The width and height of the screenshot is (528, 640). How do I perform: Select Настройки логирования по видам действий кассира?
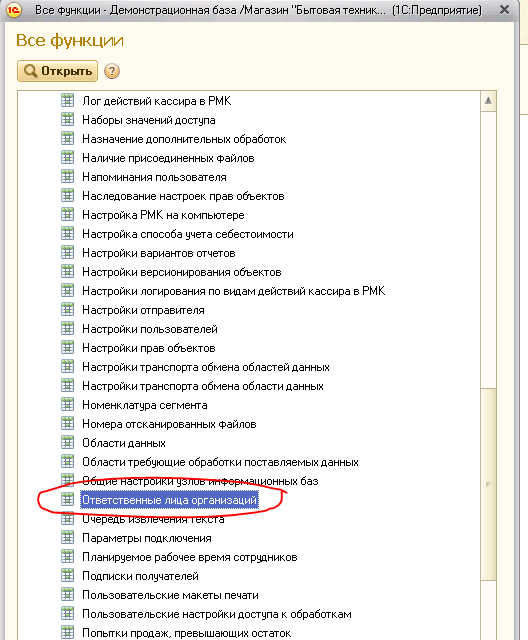pyautogui.click(x=233, y=291)
